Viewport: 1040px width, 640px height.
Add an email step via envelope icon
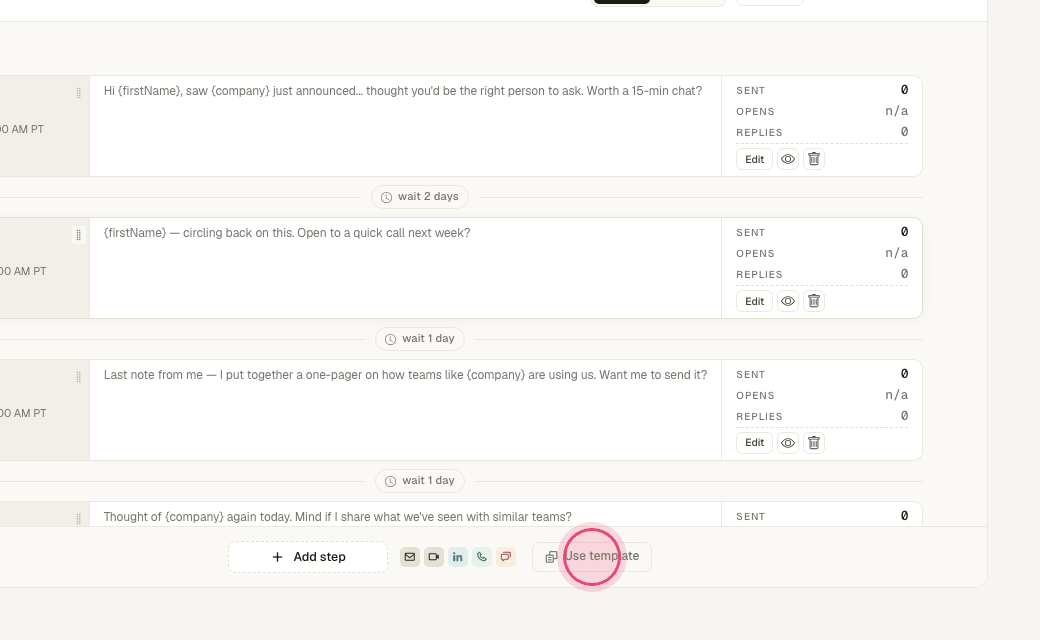(410, 557)
